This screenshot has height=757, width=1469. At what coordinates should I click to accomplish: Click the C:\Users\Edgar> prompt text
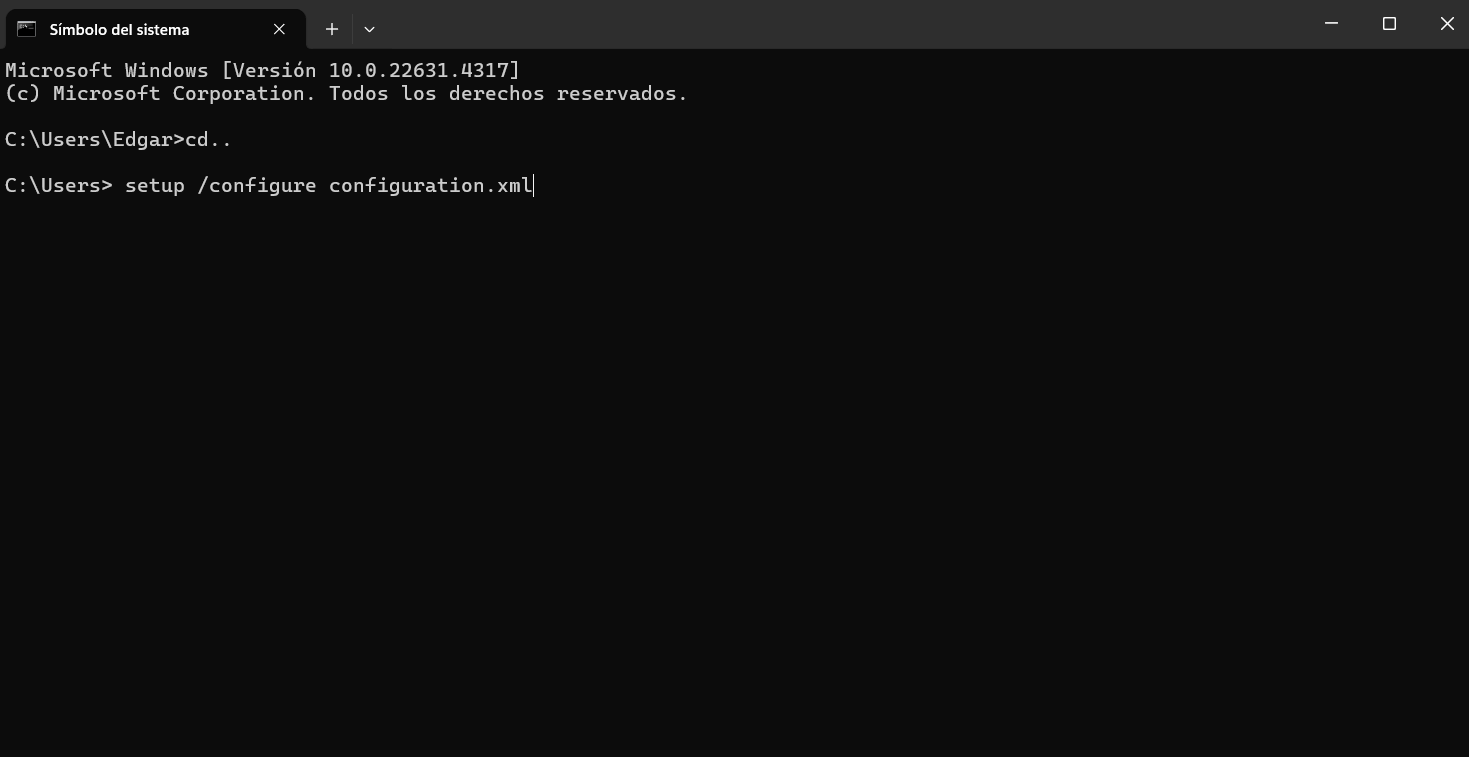[94, 140]
